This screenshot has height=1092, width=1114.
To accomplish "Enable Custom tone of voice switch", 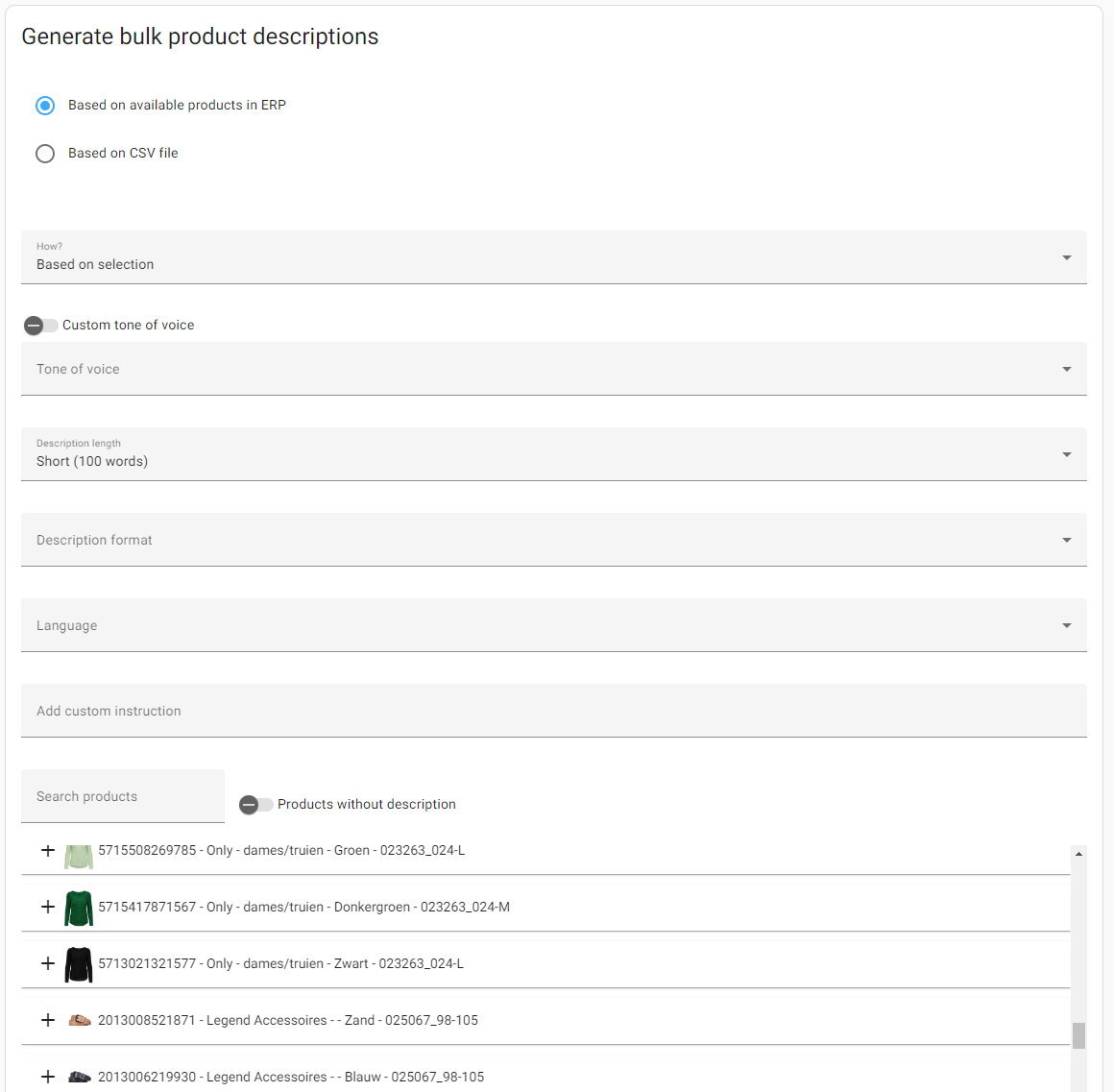I will pyautogui.click(x=40, y=326).
